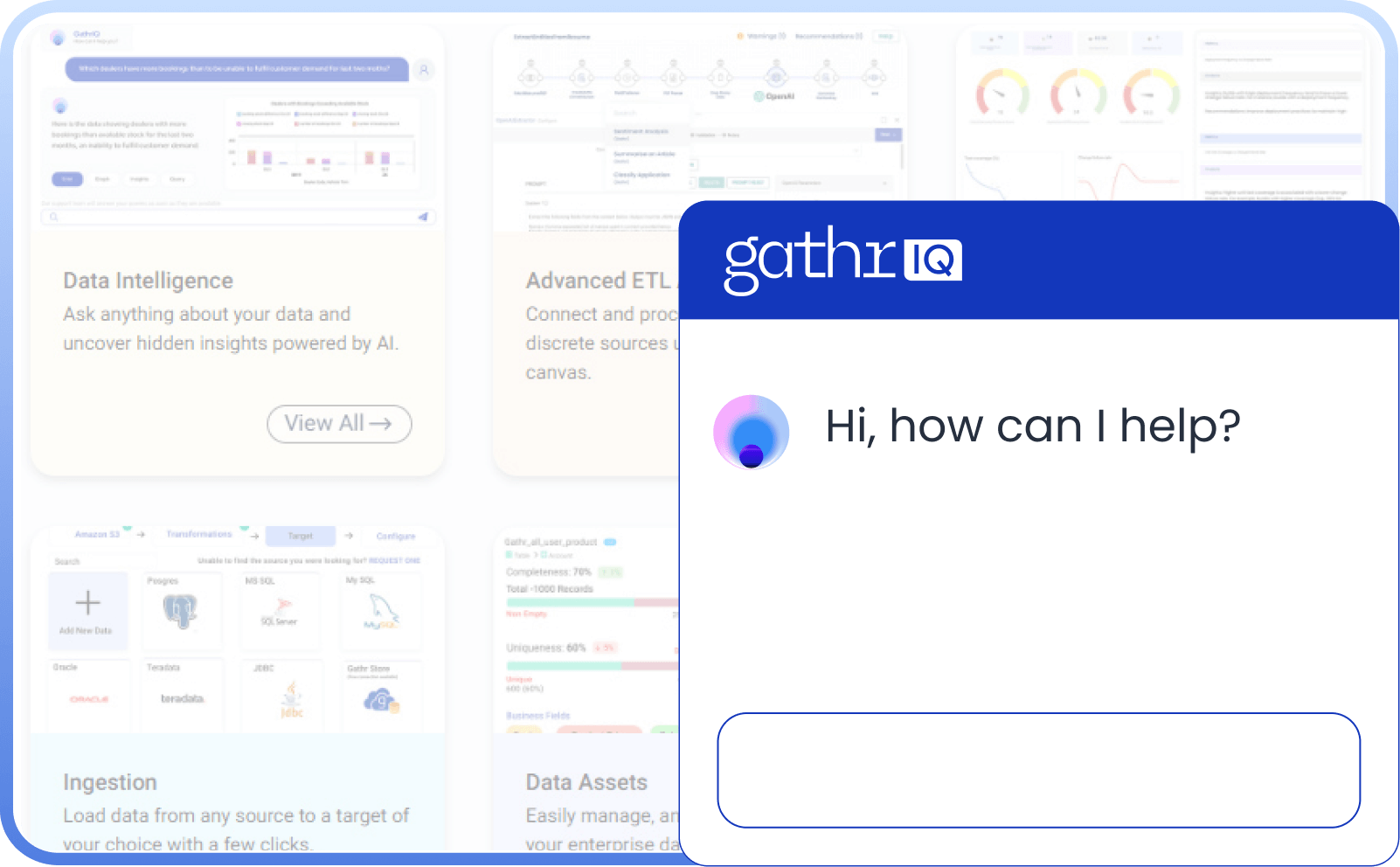Select the MS SQL Server connector icon
Image resolution: width=1400 pixels, height=867 pixels.
click(280, 611)
